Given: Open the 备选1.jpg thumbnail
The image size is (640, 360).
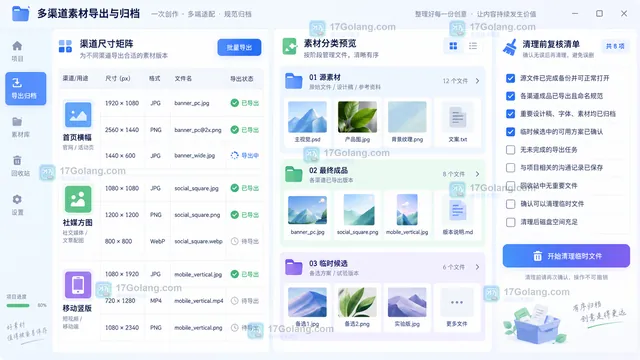Looking at the screenshot, I should (307, 302).
